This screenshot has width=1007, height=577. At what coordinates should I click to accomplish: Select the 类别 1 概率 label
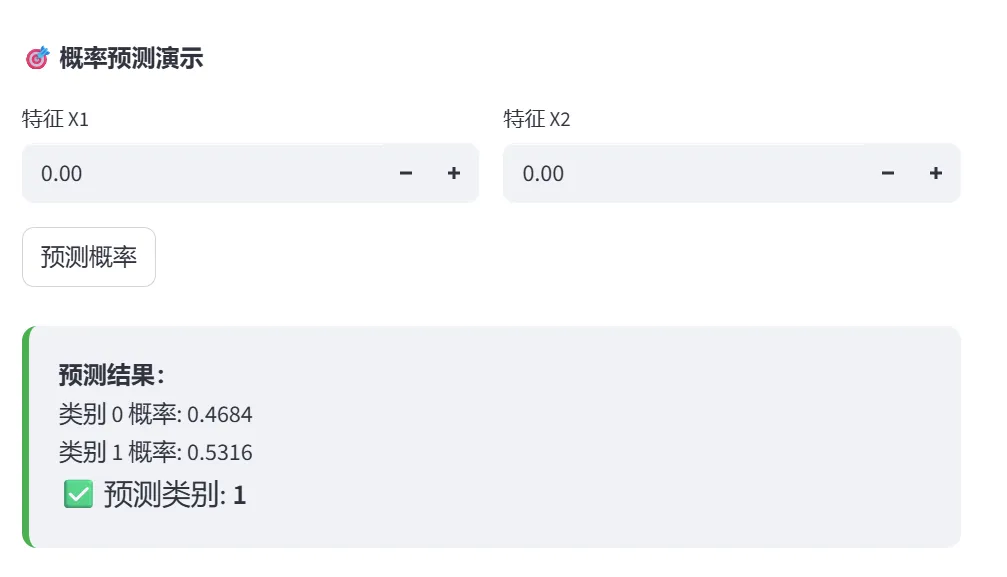[120, 453]
